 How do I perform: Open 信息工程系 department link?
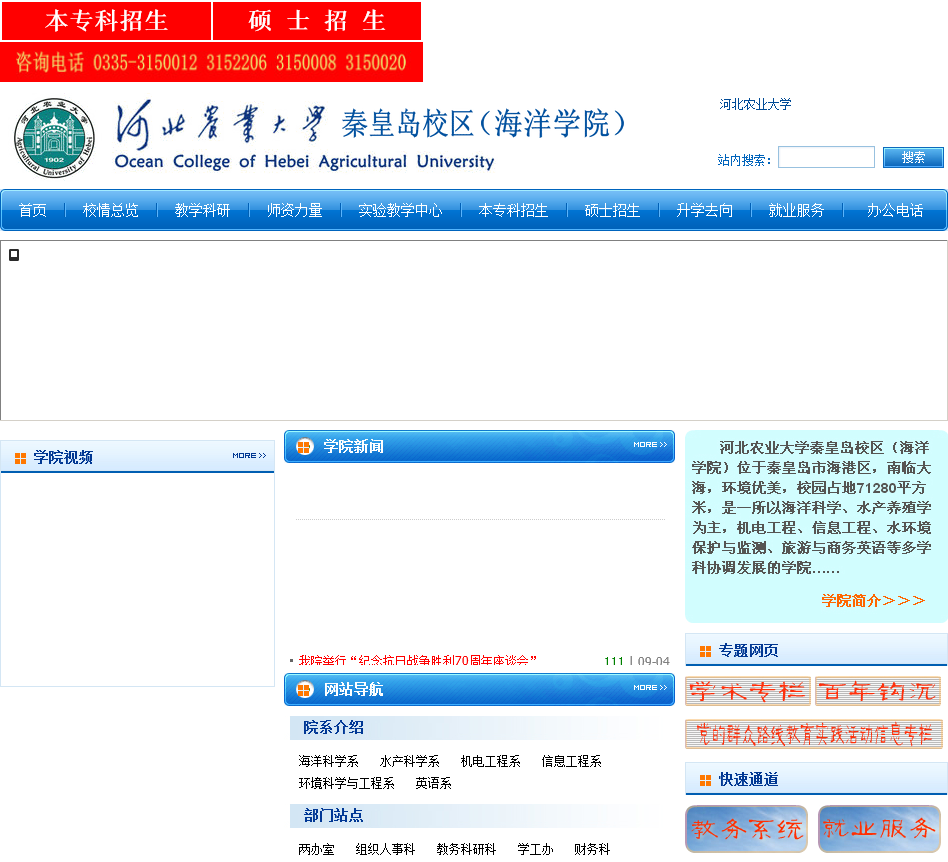coord(571,761)
